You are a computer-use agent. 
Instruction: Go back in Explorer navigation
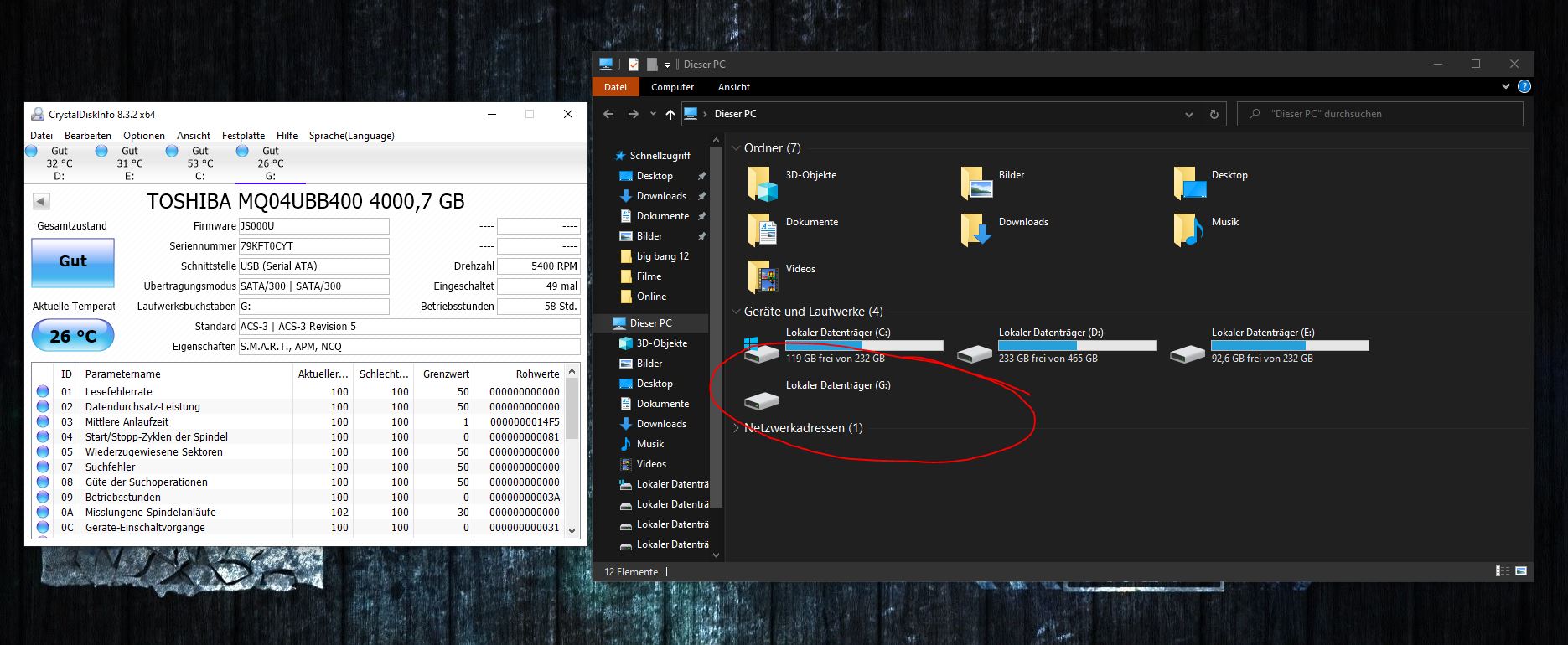point(609,114)
